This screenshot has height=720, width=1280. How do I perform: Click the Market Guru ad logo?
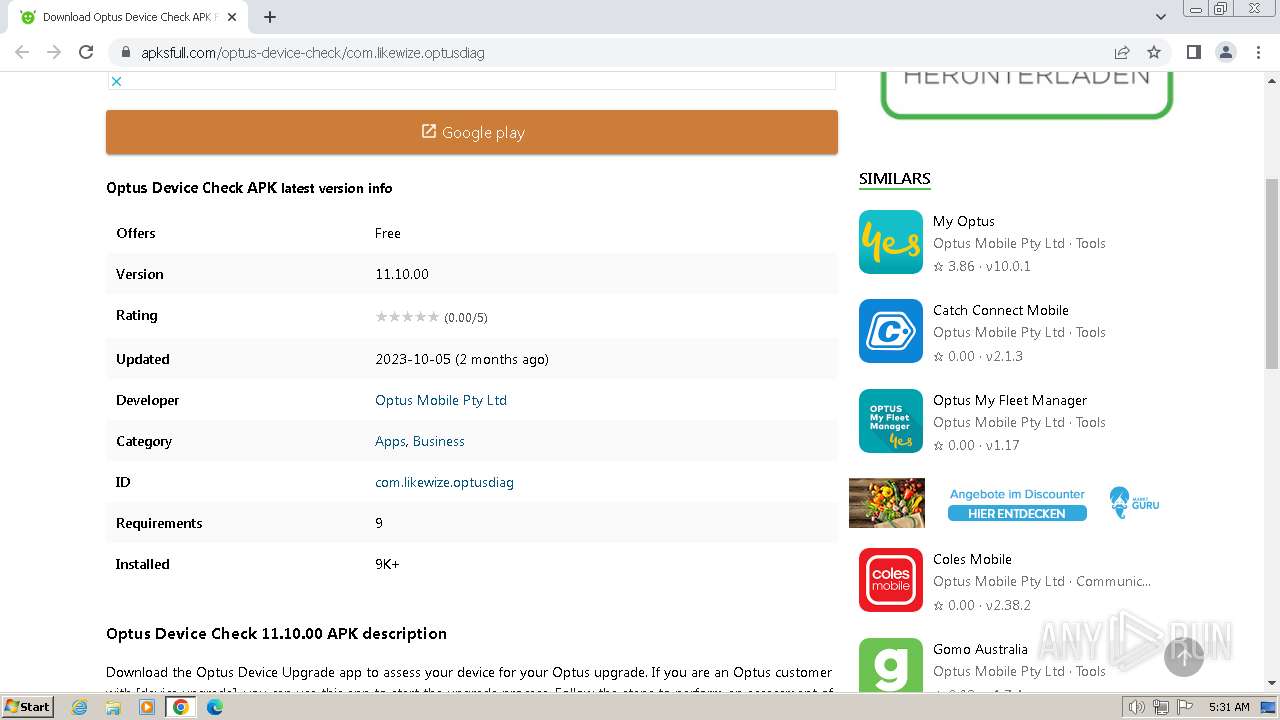point(1134,502)
